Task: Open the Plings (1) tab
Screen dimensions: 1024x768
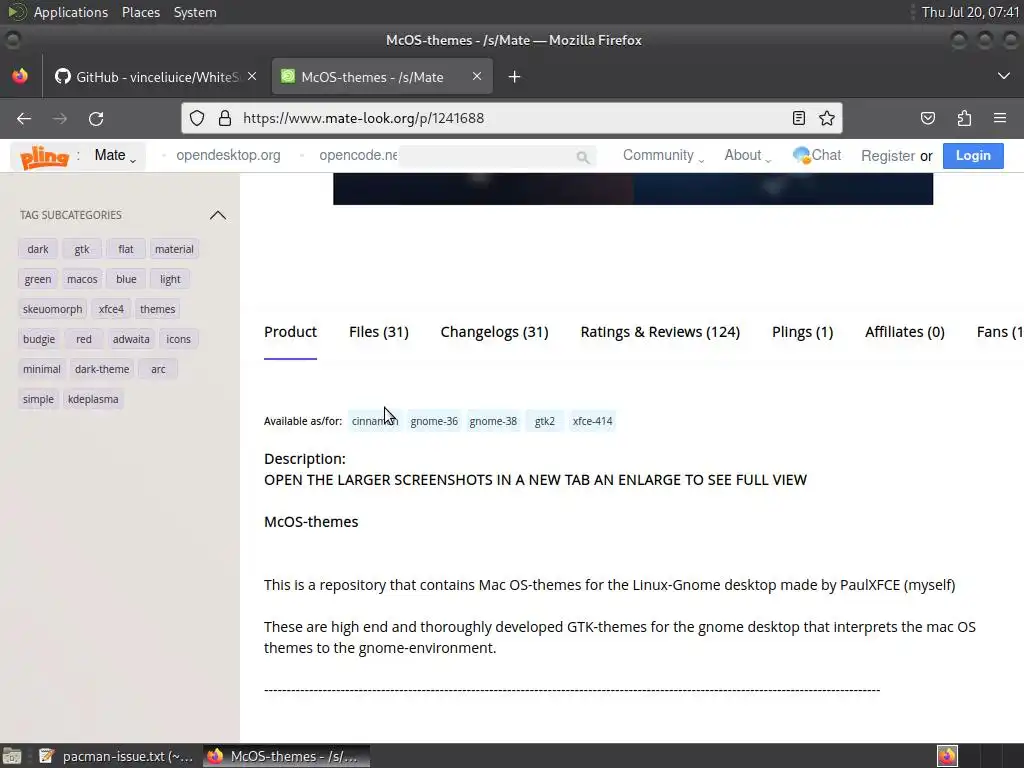Action: [803, 332]
